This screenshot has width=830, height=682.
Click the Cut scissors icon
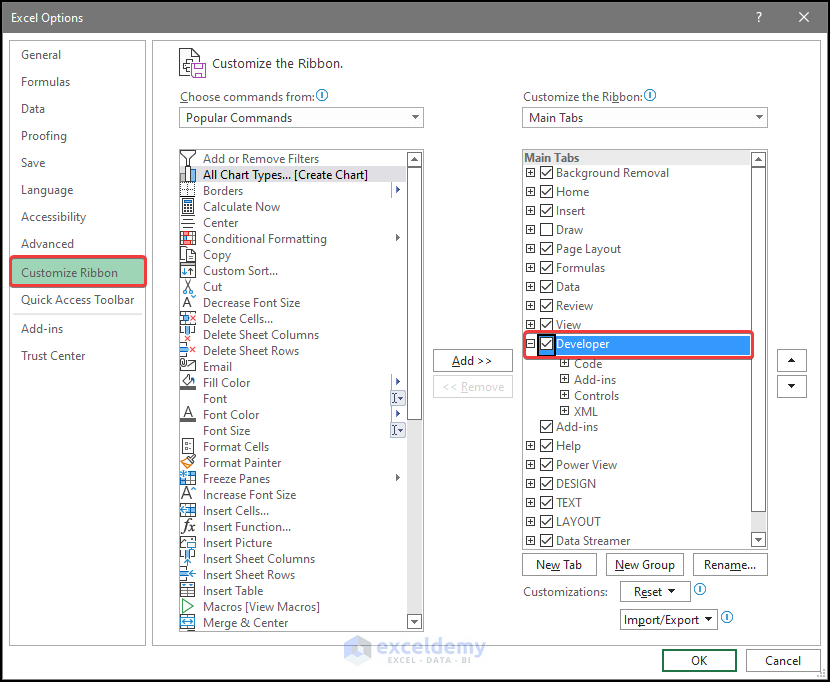coord(188,286)
